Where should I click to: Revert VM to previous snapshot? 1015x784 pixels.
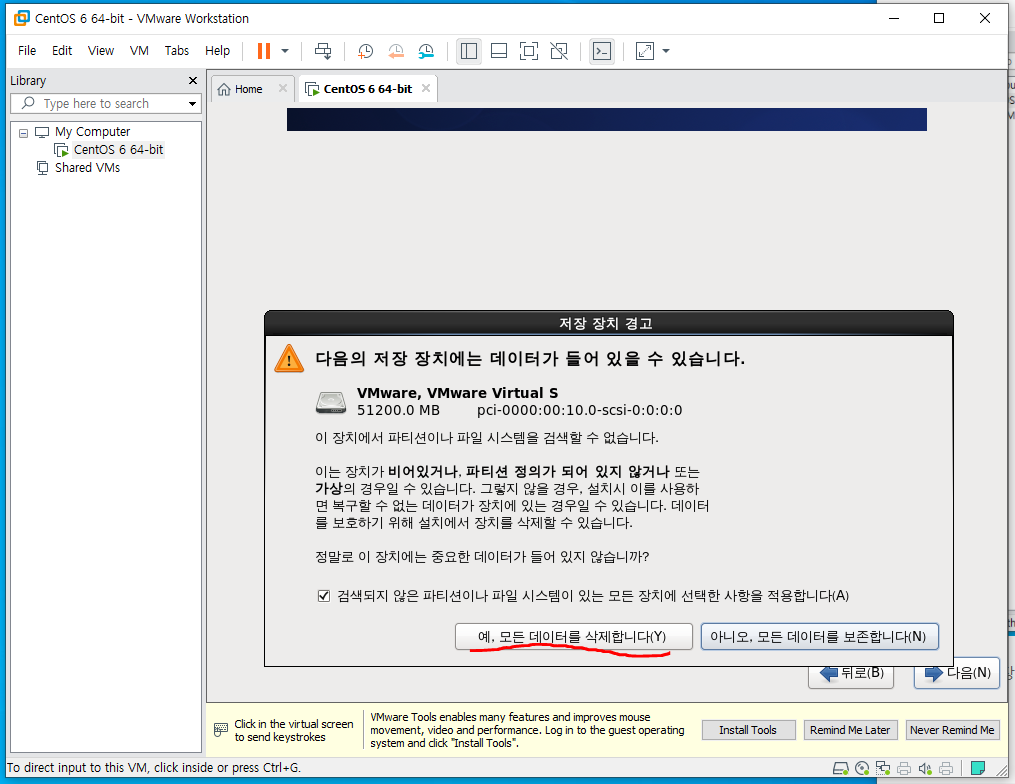coord(396,51)
